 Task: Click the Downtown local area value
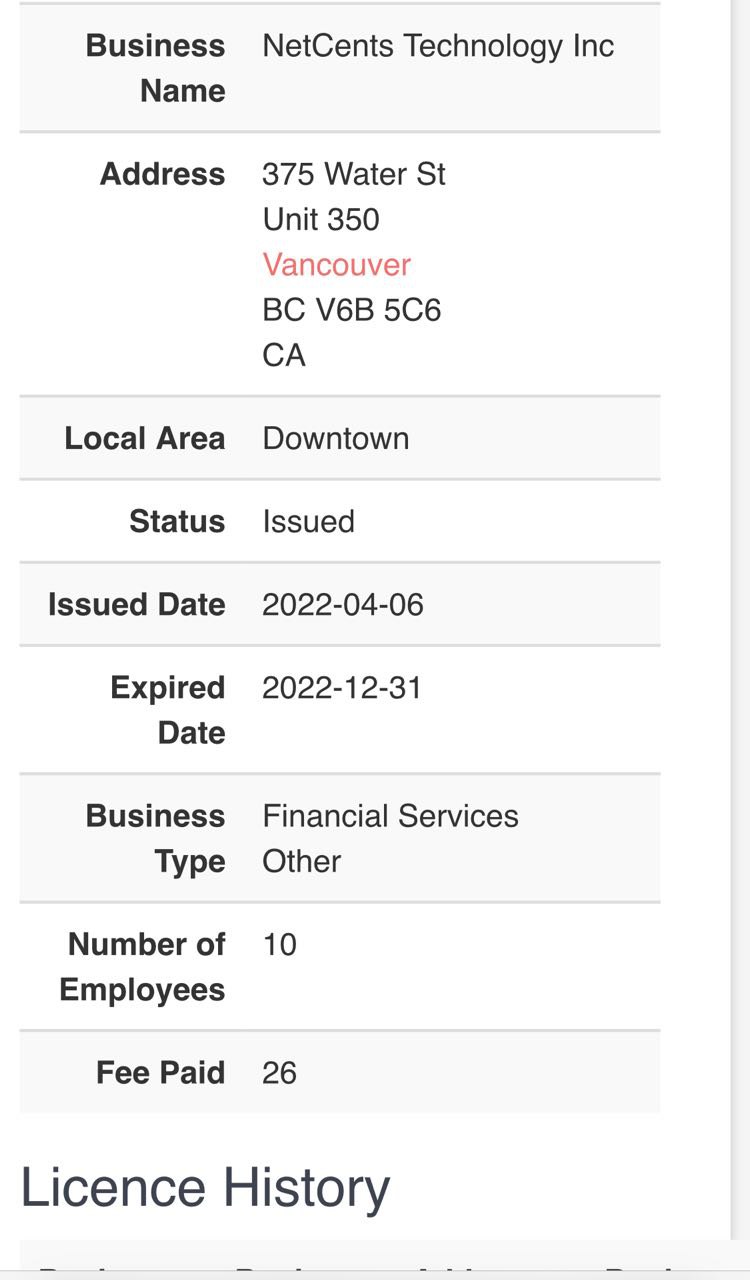click(335, 438)
